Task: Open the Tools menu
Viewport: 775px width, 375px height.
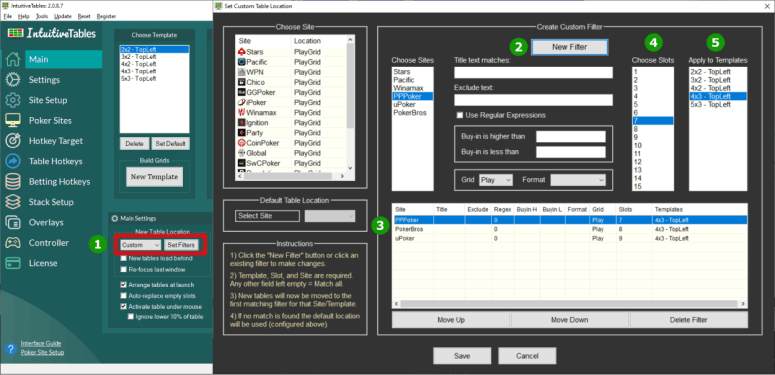Action: point(42,16)
